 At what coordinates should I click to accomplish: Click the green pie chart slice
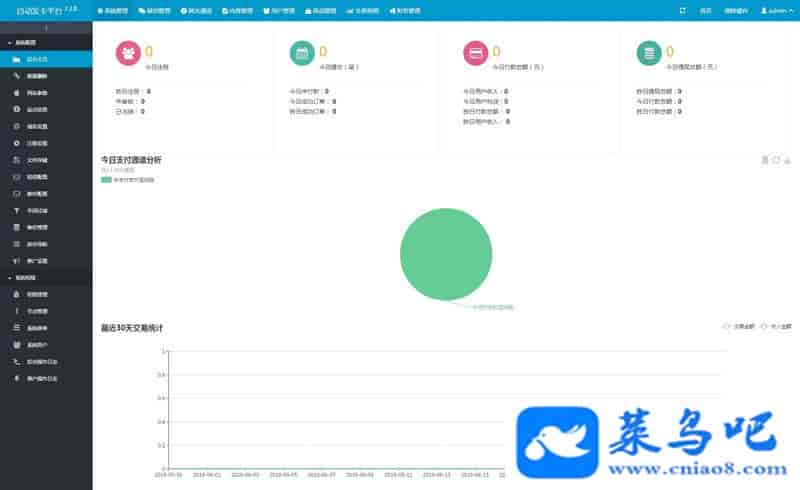pyautogui.click(x=446, y=254)
